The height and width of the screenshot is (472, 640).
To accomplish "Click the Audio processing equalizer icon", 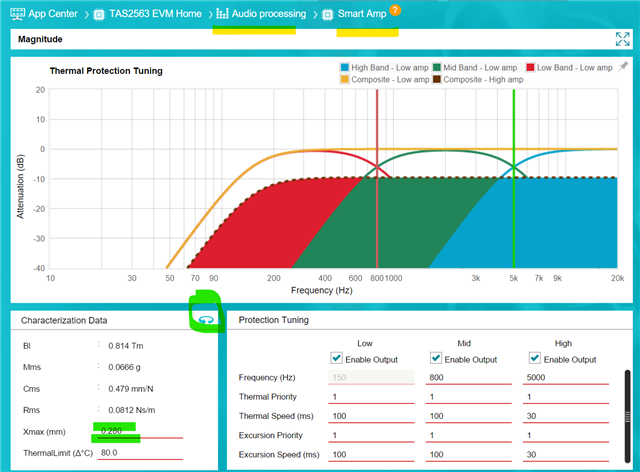I will 222,14.
